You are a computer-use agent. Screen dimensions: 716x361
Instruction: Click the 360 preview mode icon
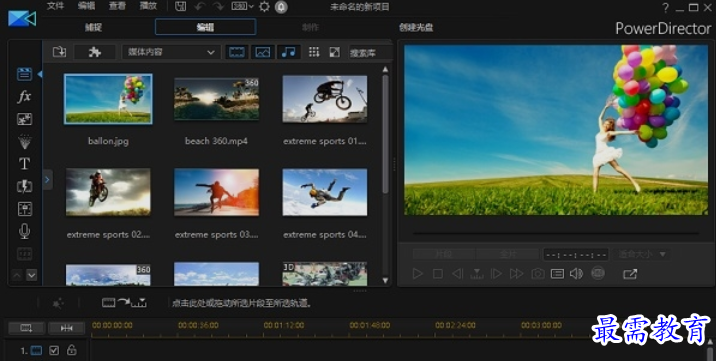(598, 273)
